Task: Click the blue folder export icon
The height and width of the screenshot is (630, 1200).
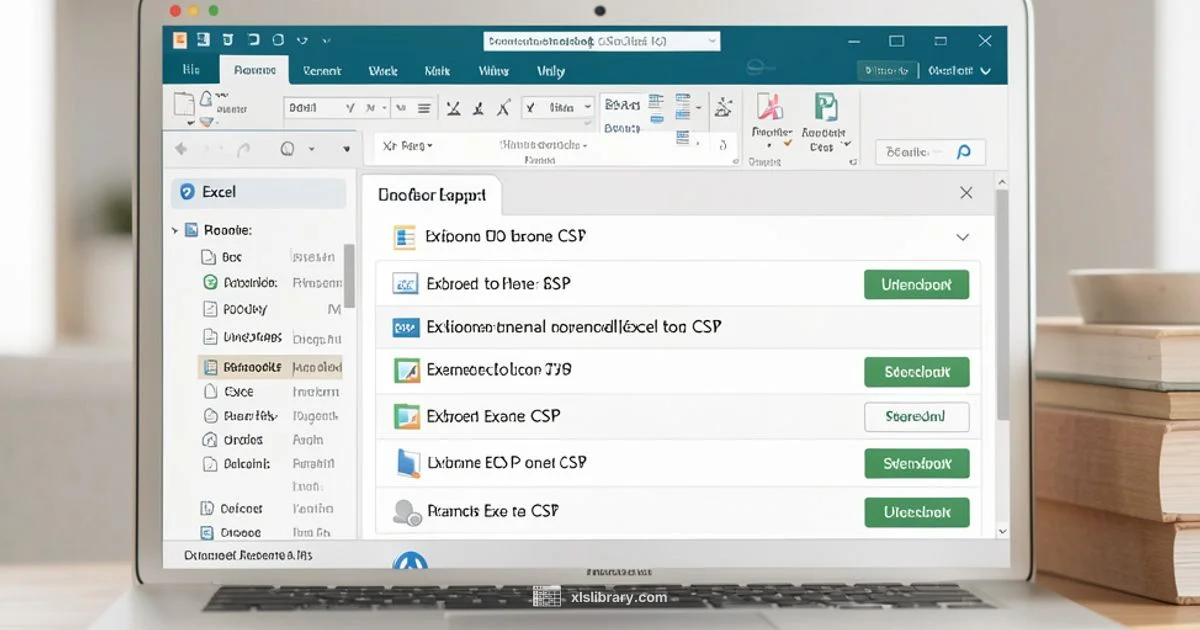Action: (x=405, y=463)
